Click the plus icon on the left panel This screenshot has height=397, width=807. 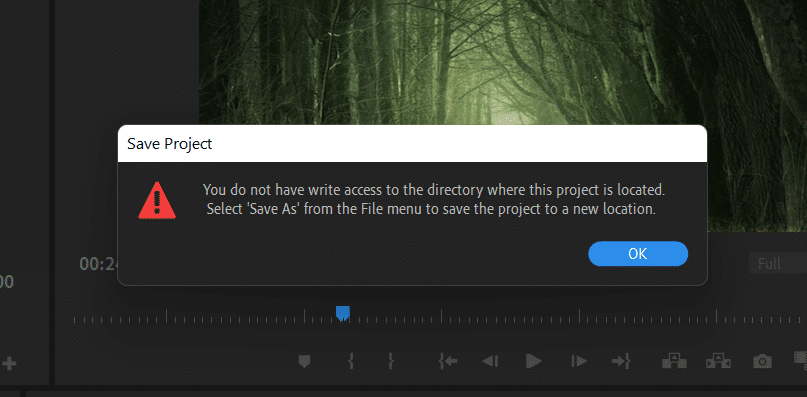point(9,364)
